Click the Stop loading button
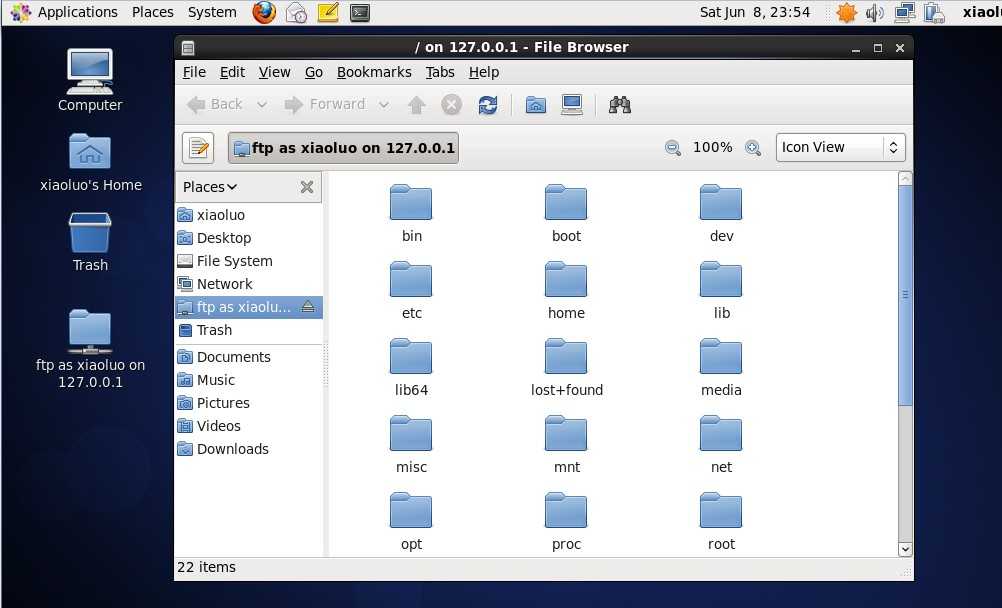 [x=451, y=105]
